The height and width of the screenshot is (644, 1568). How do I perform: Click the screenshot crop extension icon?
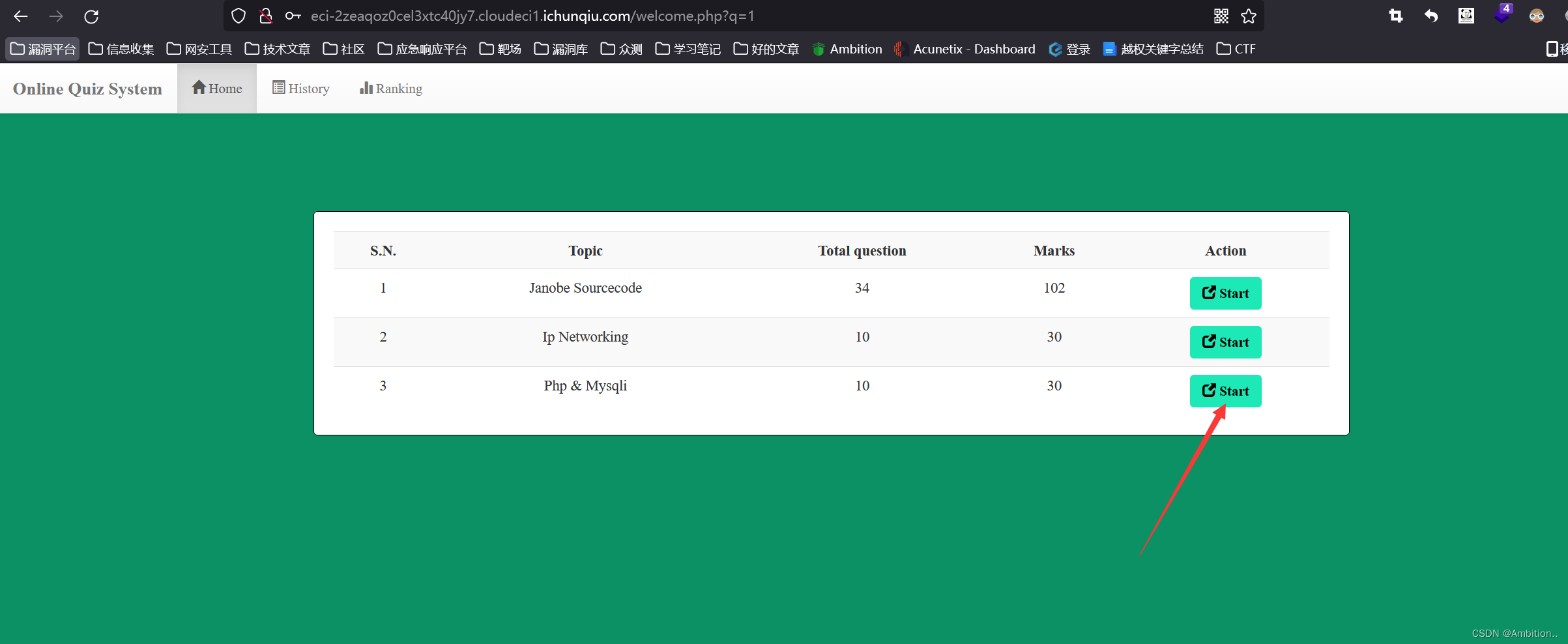click(1395, 16)
